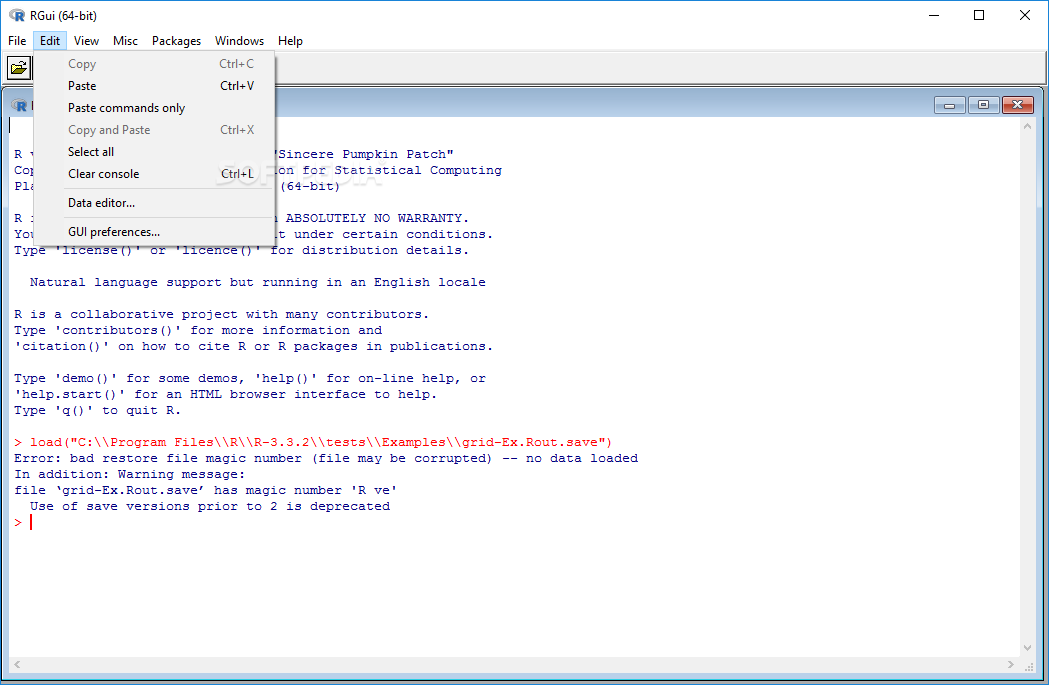Viewport: 1049px width, 685px height.
Task: Close the open Edit menu
Action: (x=50, y=41)
